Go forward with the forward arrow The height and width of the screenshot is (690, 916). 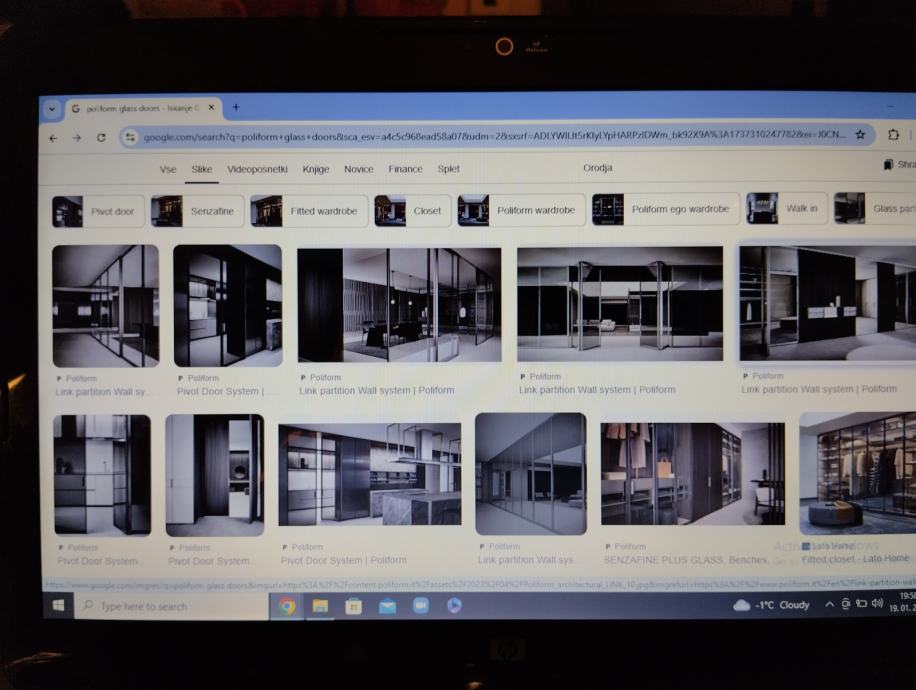[x=77, y=138]
